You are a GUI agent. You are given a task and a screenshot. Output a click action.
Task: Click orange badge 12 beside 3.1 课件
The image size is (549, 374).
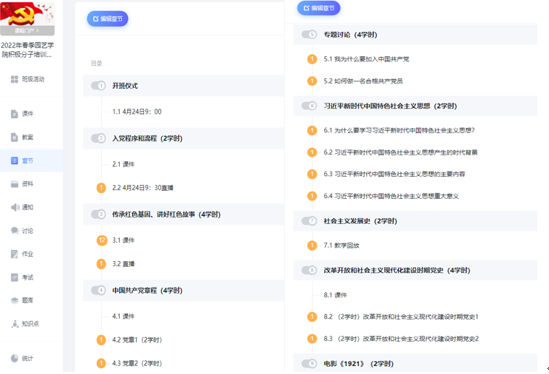tap(102, 240)
